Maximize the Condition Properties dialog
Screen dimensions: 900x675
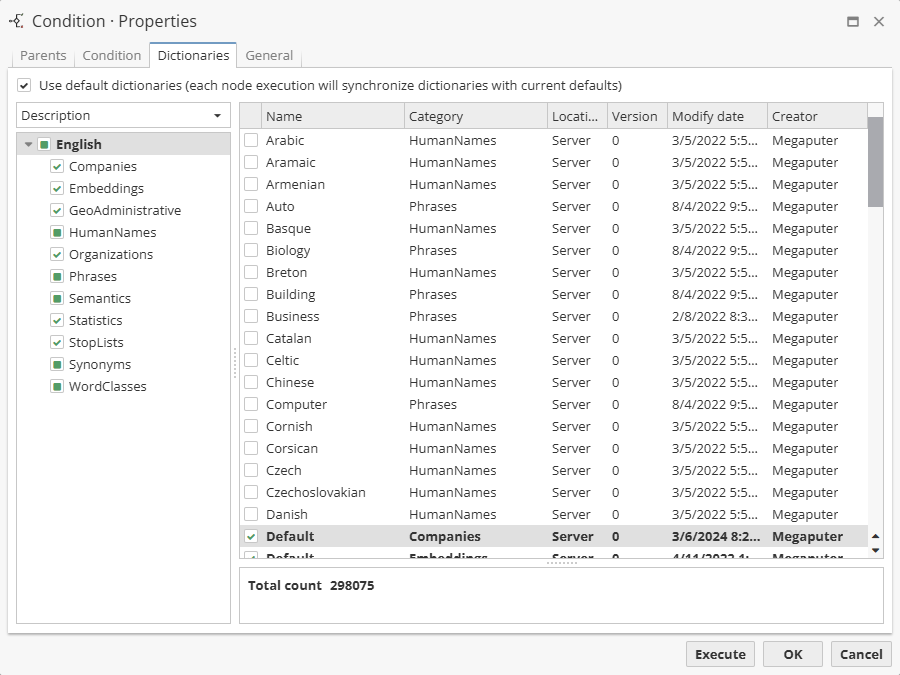(x=853, y=22)
